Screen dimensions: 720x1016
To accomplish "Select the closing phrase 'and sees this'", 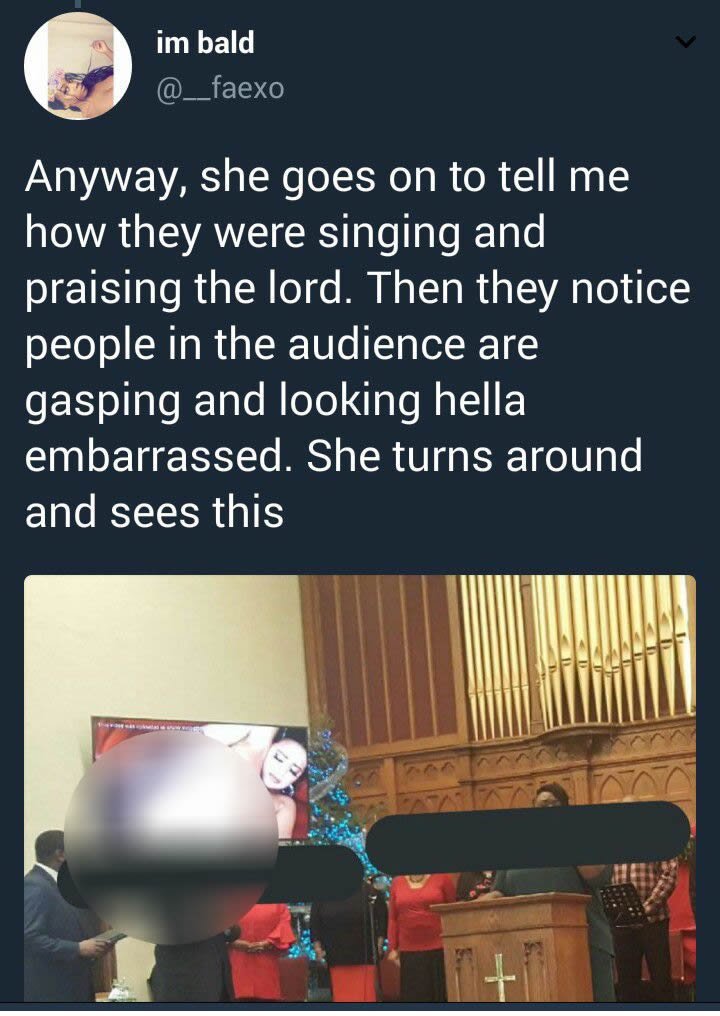I will pyautogui.click(x=154, y=512).
